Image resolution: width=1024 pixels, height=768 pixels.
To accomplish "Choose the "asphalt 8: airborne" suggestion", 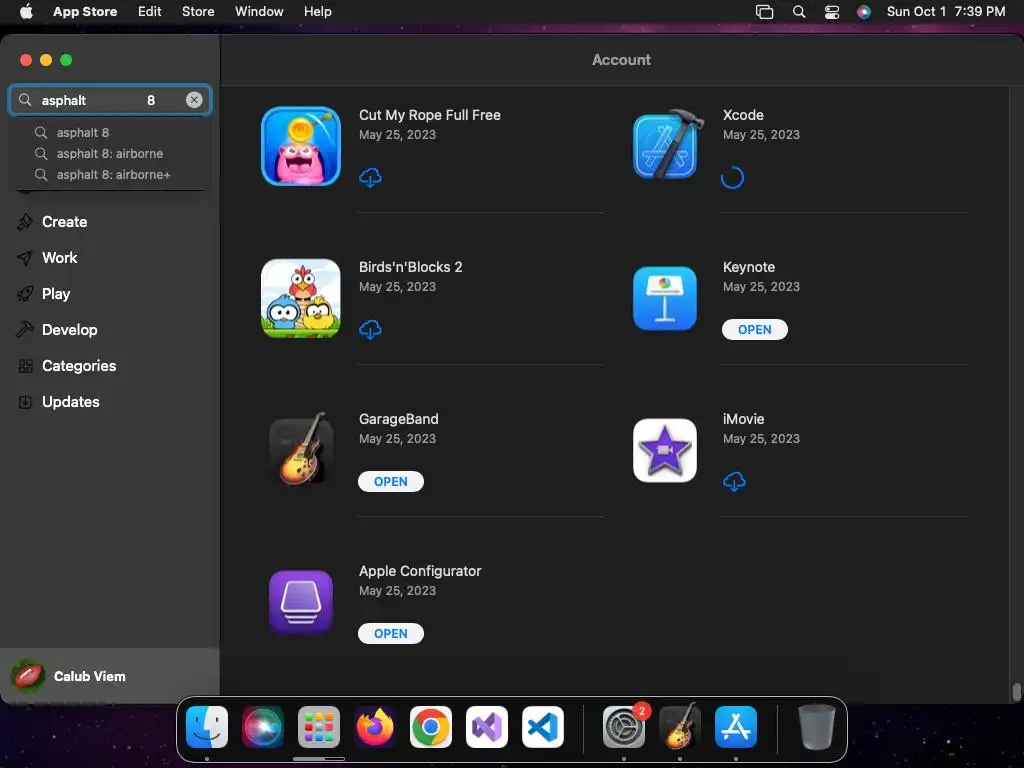I will tap(110, 153).
